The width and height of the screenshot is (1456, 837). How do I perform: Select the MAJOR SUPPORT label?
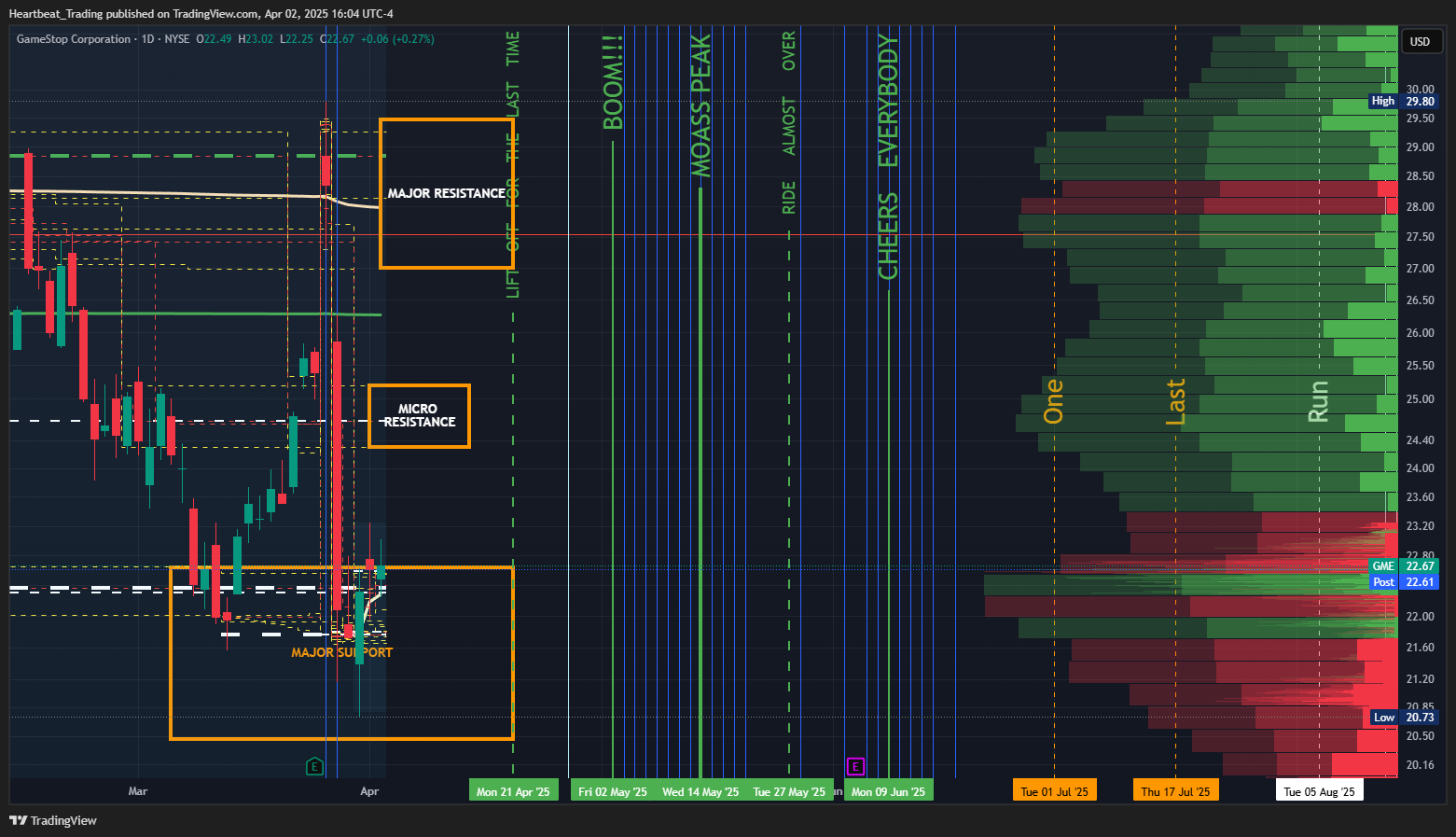pyautogui.click(x=341, y=652)
